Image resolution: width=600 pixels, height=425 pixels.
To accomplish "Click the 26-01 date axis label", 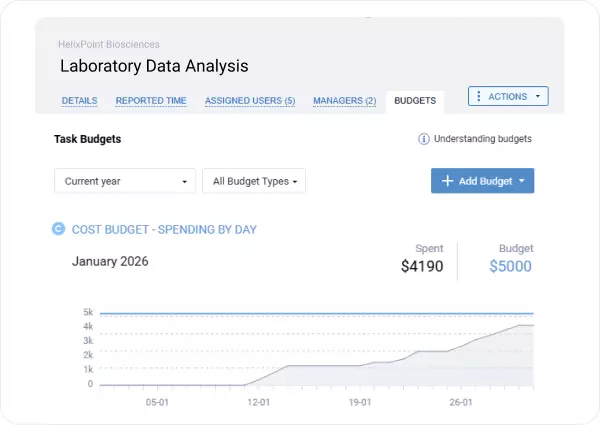I will [461, 402].
